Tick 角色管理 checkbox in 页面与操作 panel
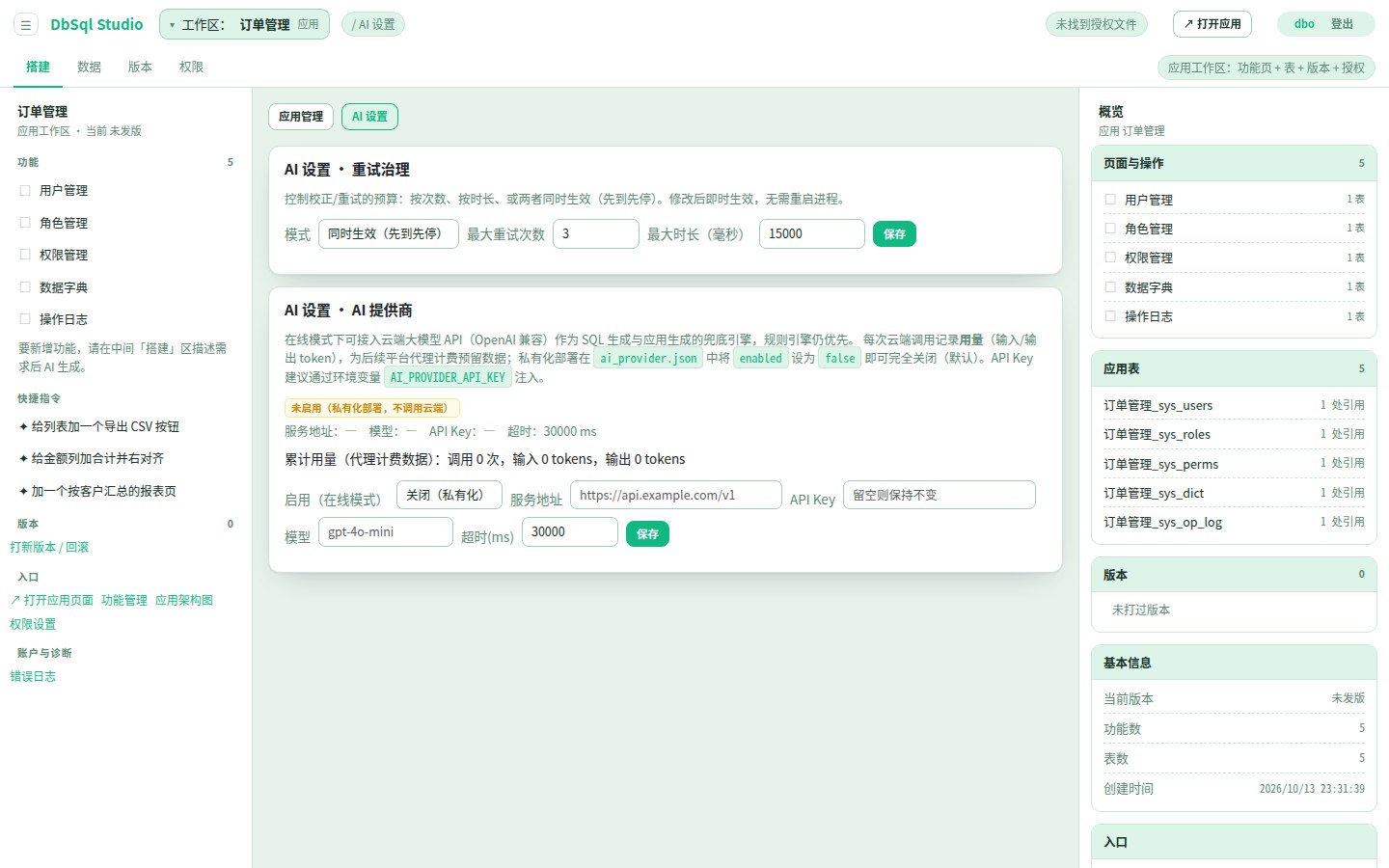 (x=1110, y=229)
